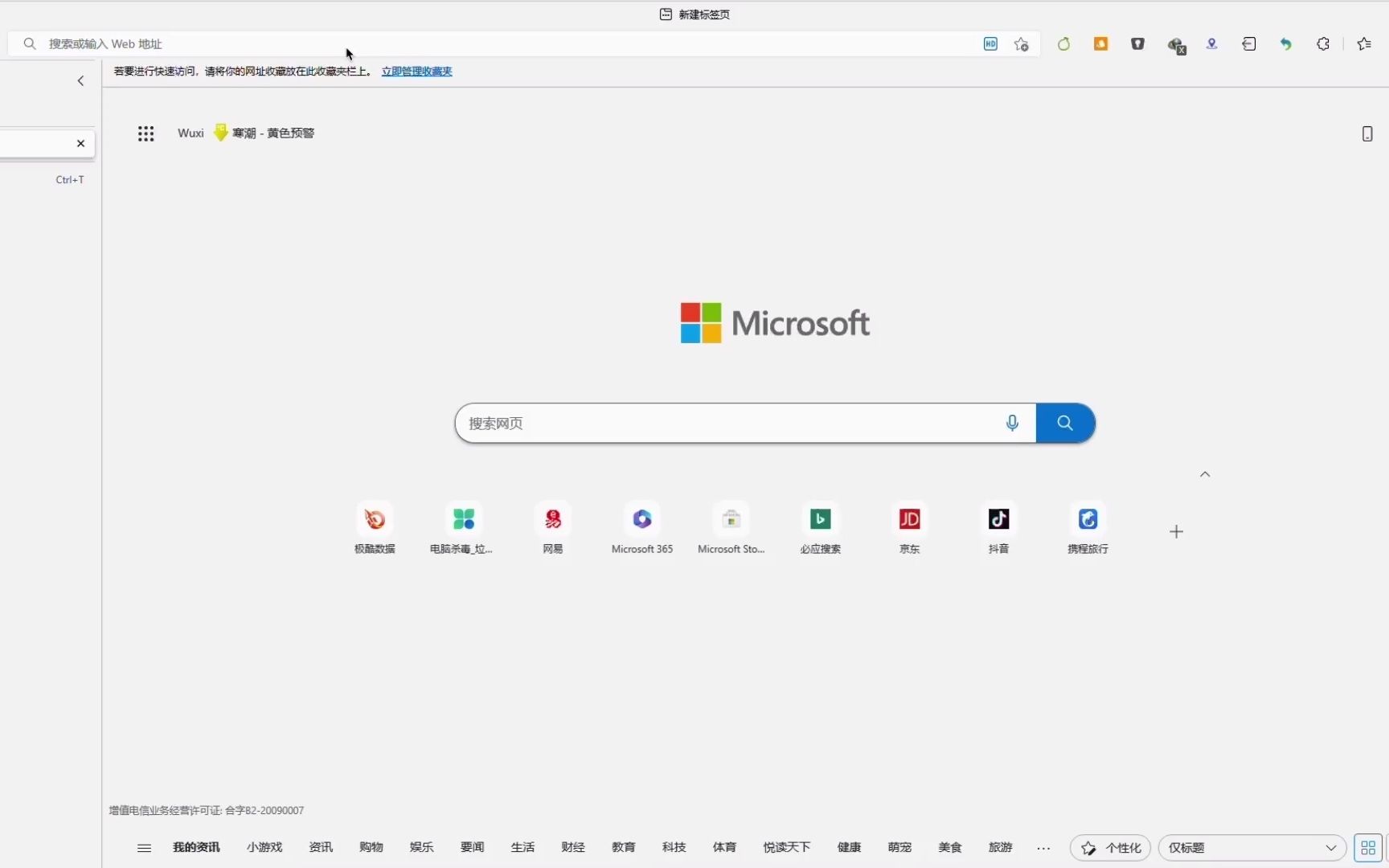The image size is (1389, 868).
Task: Open the Favorites list star icon
Action: click(x=1364, y=44)
